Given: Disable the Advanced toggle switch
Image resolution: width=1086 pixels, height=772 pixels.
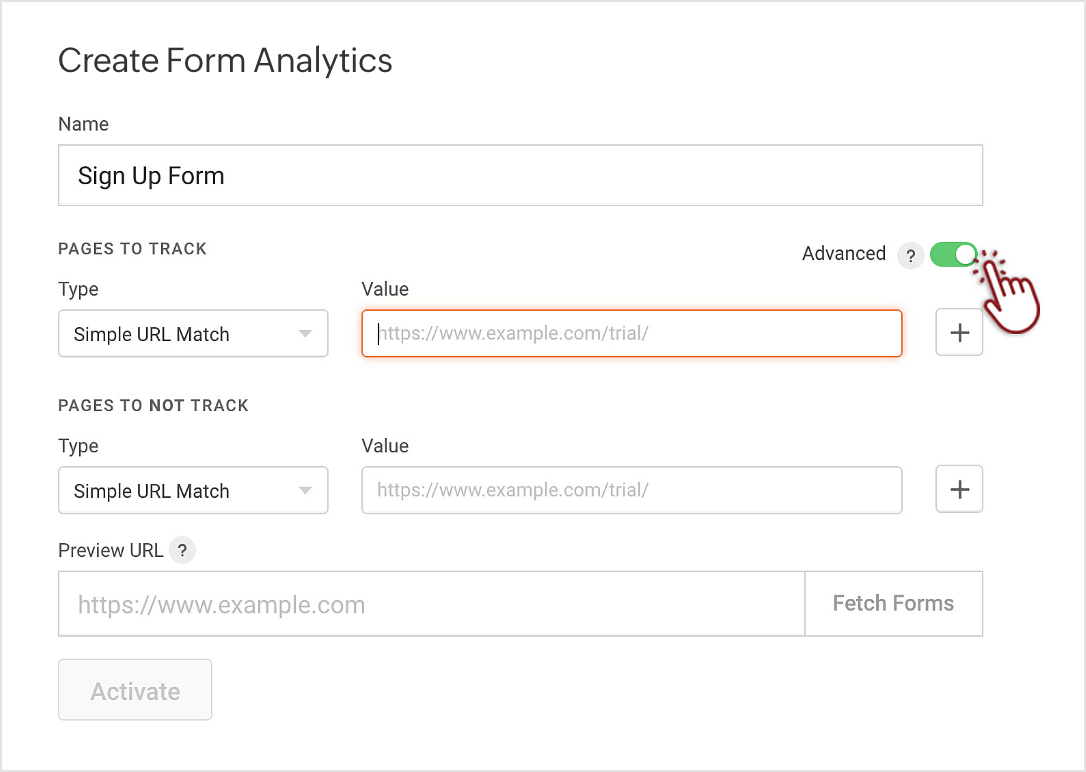Looking at the screenshot, I should point(953,255).
